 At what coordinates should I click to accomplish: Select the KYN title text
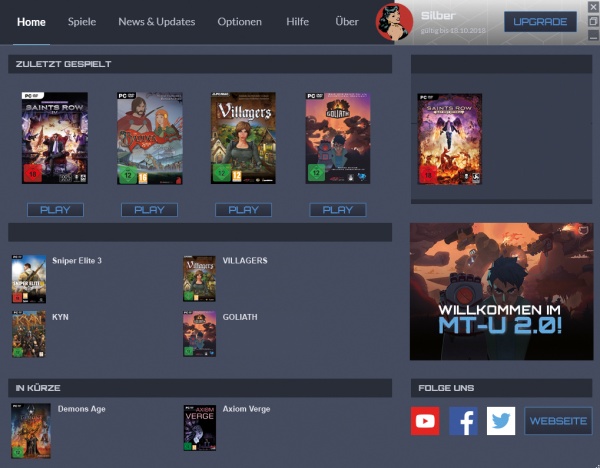click(x=60, y=317)
